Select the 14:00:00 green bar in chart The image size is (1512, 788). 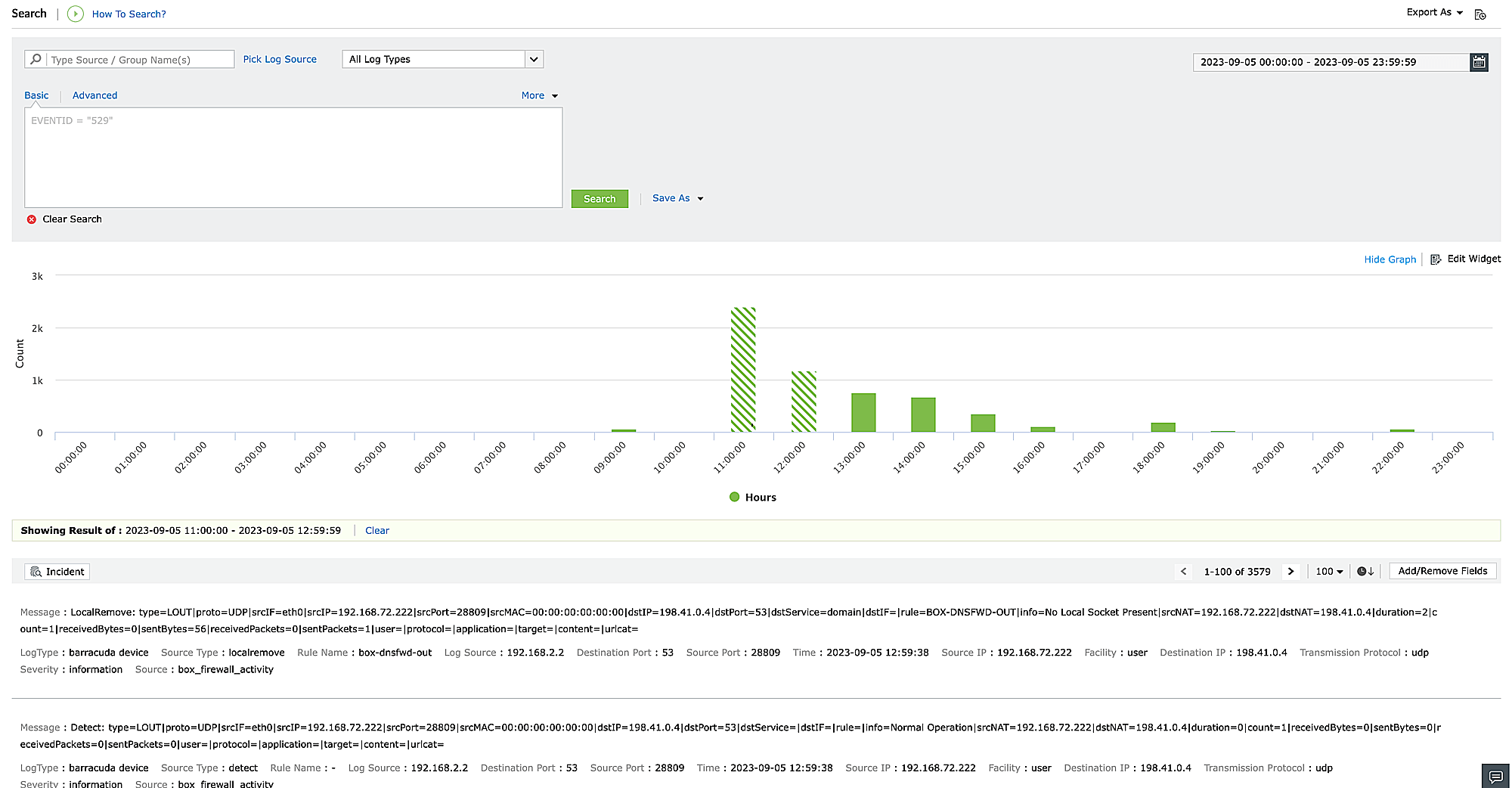923,415
